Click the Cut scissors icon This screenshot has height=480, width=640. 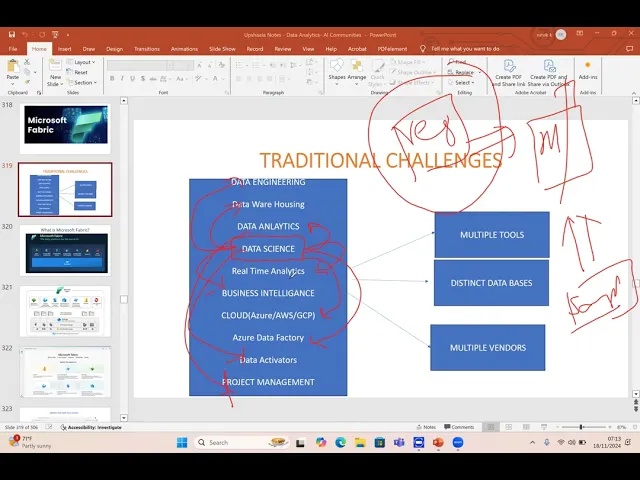(27, 62)
